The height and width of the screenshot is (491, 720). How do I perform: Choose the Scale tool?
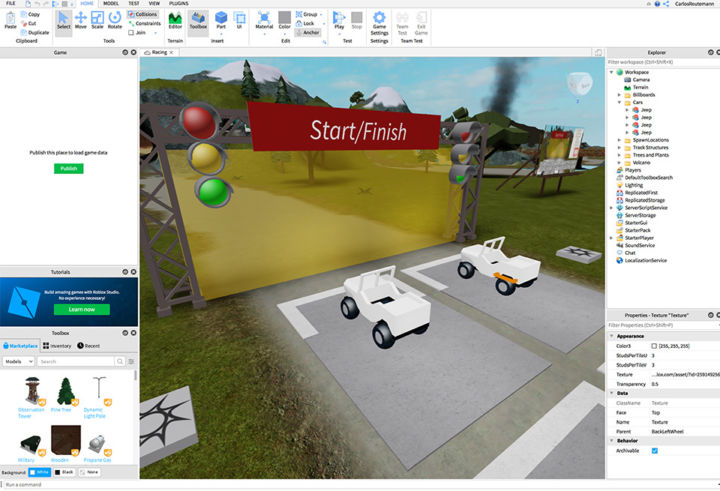tap(97, 20)
